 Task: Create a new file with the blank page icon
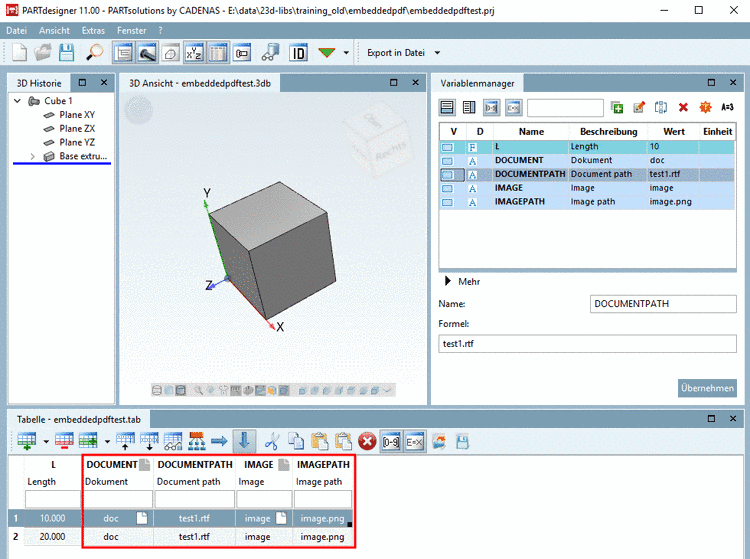coord(19,53)
